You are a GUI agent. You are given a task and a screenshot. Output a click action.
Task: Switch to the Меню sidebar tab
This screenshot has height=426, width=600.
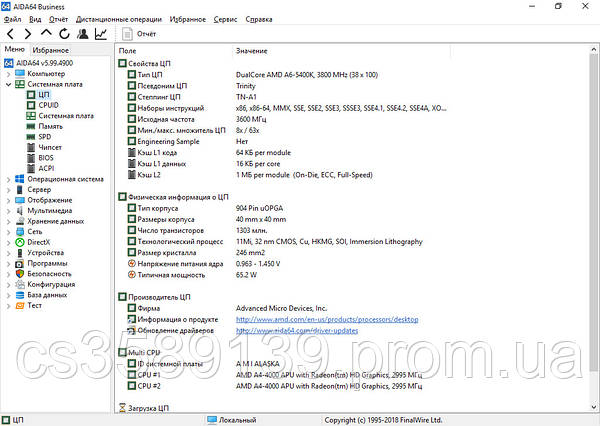pyautogui.click(x=15, y=49)
